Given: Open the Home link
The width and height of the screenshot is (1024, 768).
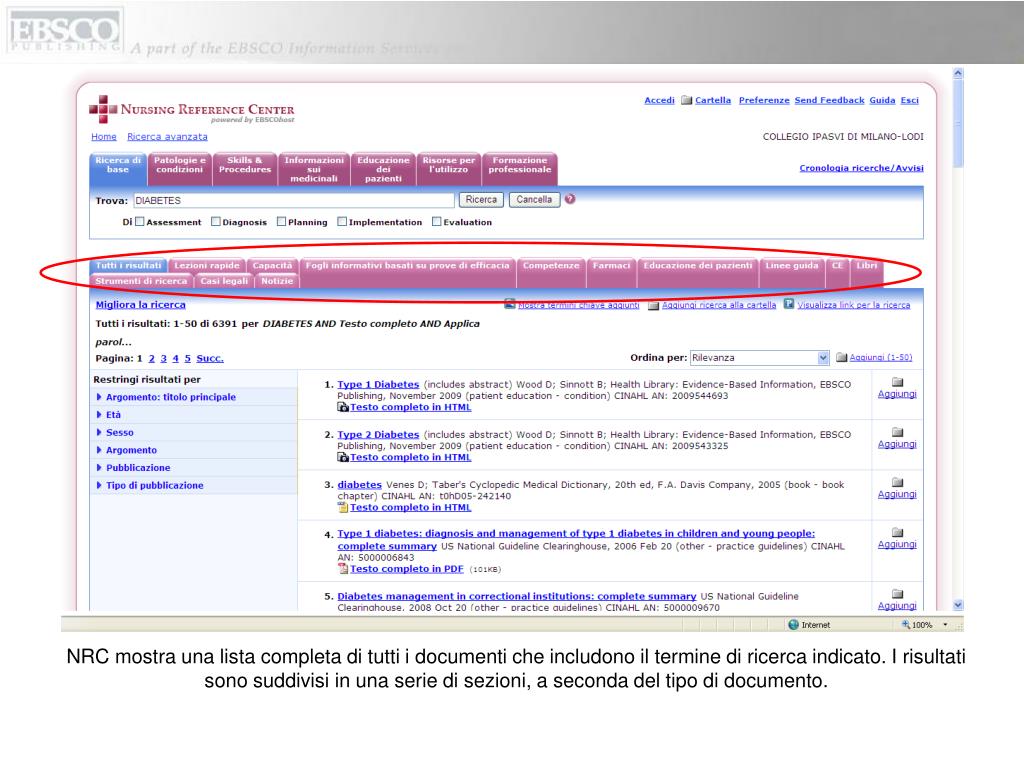Looking at the screenshot, I should click(104, 137).
